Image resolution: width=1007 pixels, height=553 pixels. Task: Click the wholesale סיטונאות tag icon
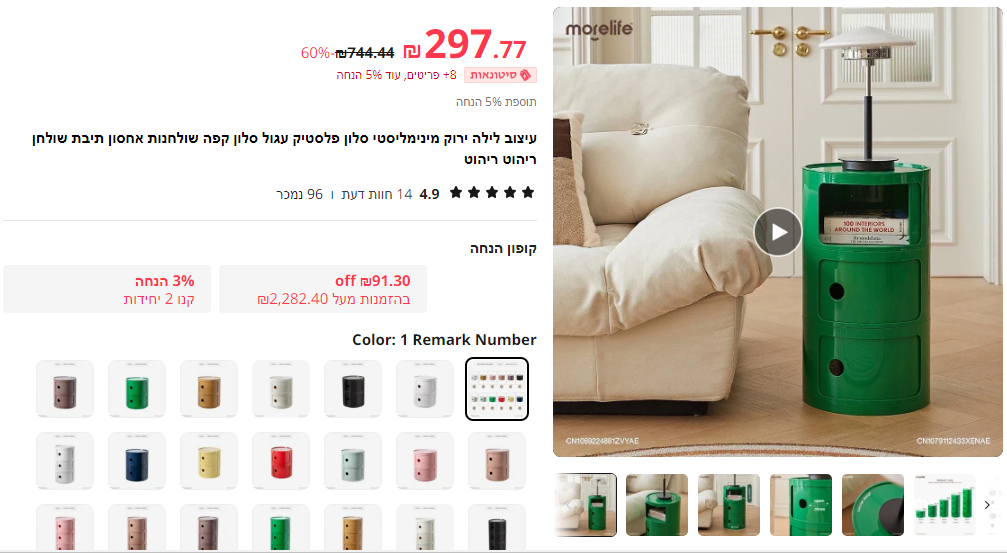(525, 75)
